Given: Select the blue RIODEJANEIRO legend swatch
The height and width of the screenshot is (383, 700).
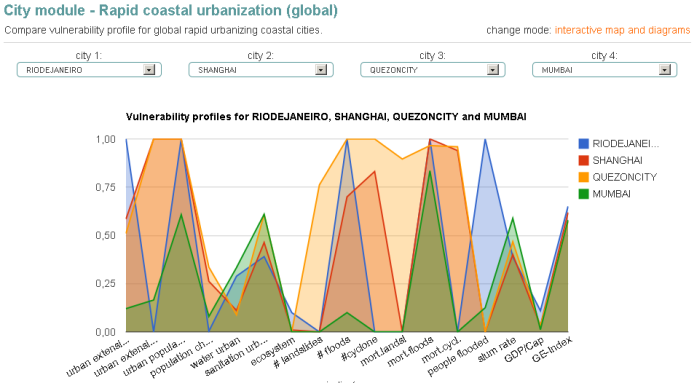Looking at the screenshot, I should pos(583,144).
